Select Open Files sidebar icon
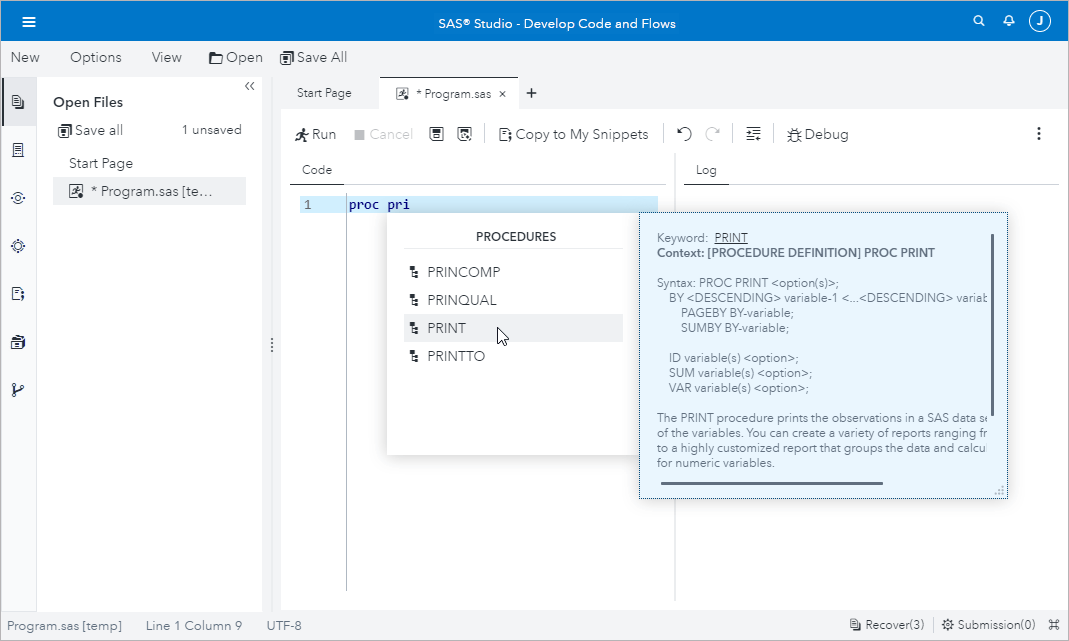 pos(18,102)
